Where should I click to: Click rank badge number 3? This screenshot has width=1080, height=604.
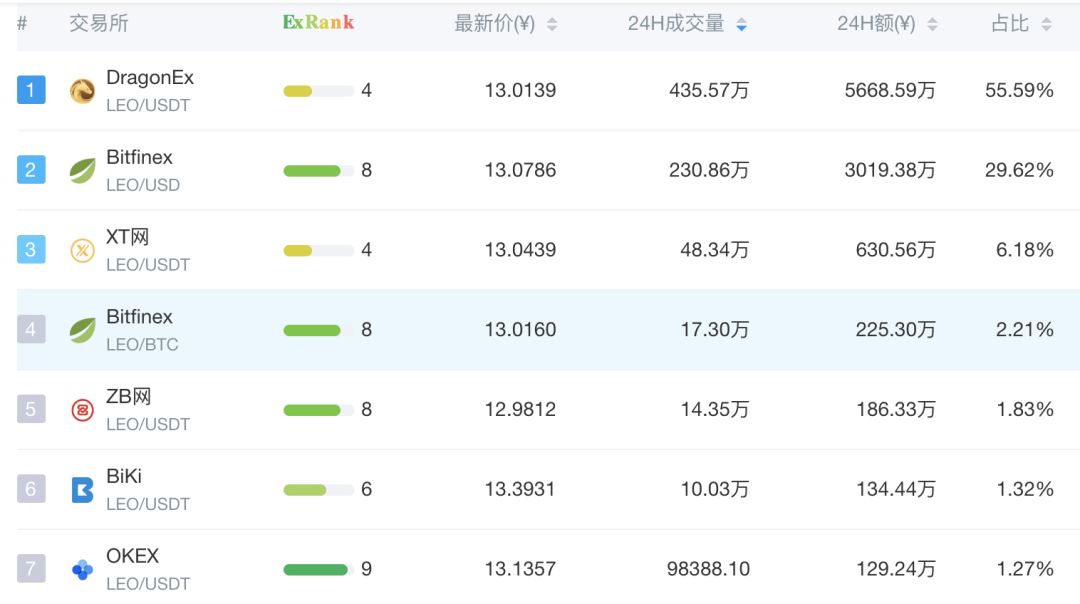(31, 249)
